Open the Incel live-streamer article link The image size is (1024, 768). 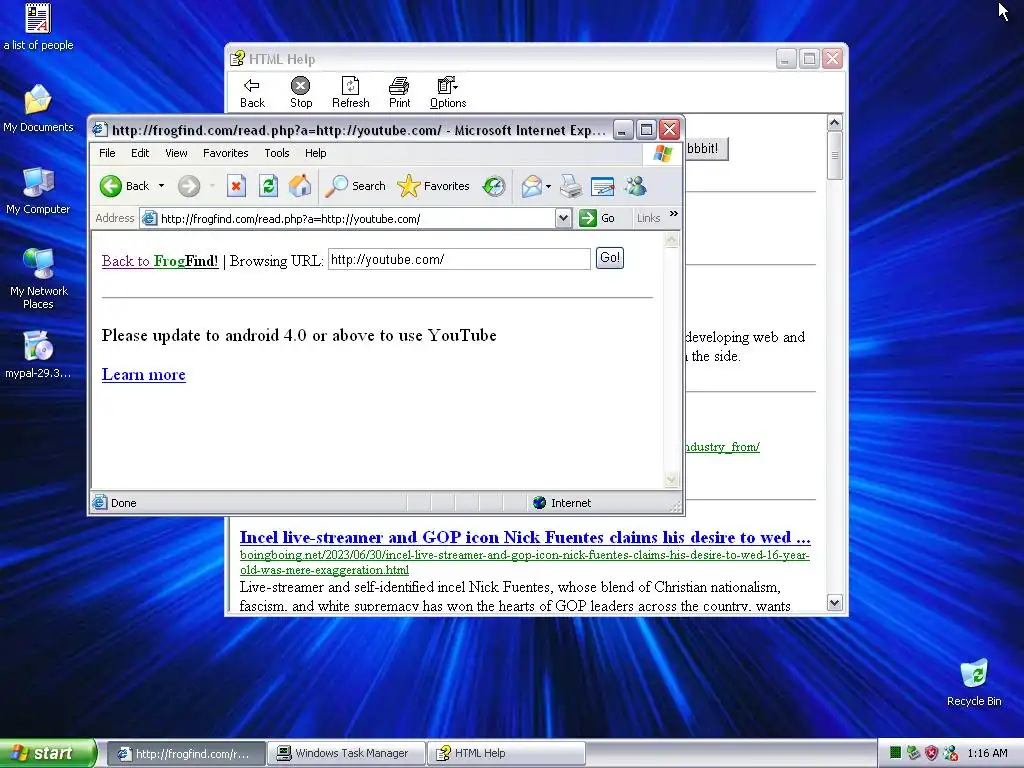click(525, 537)
